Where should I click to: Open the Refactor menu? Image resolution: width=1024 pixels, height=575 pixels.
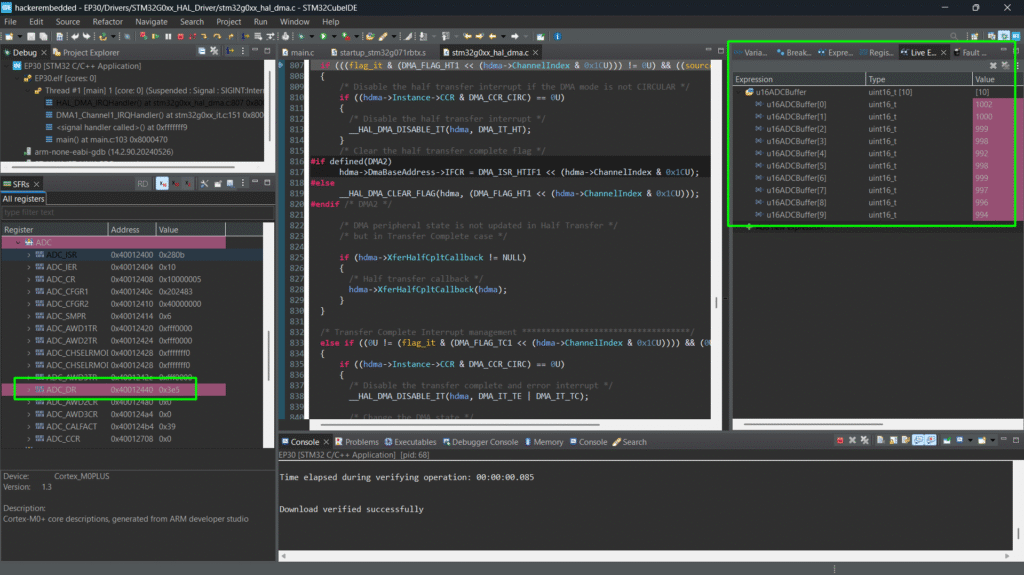(107, 21)
